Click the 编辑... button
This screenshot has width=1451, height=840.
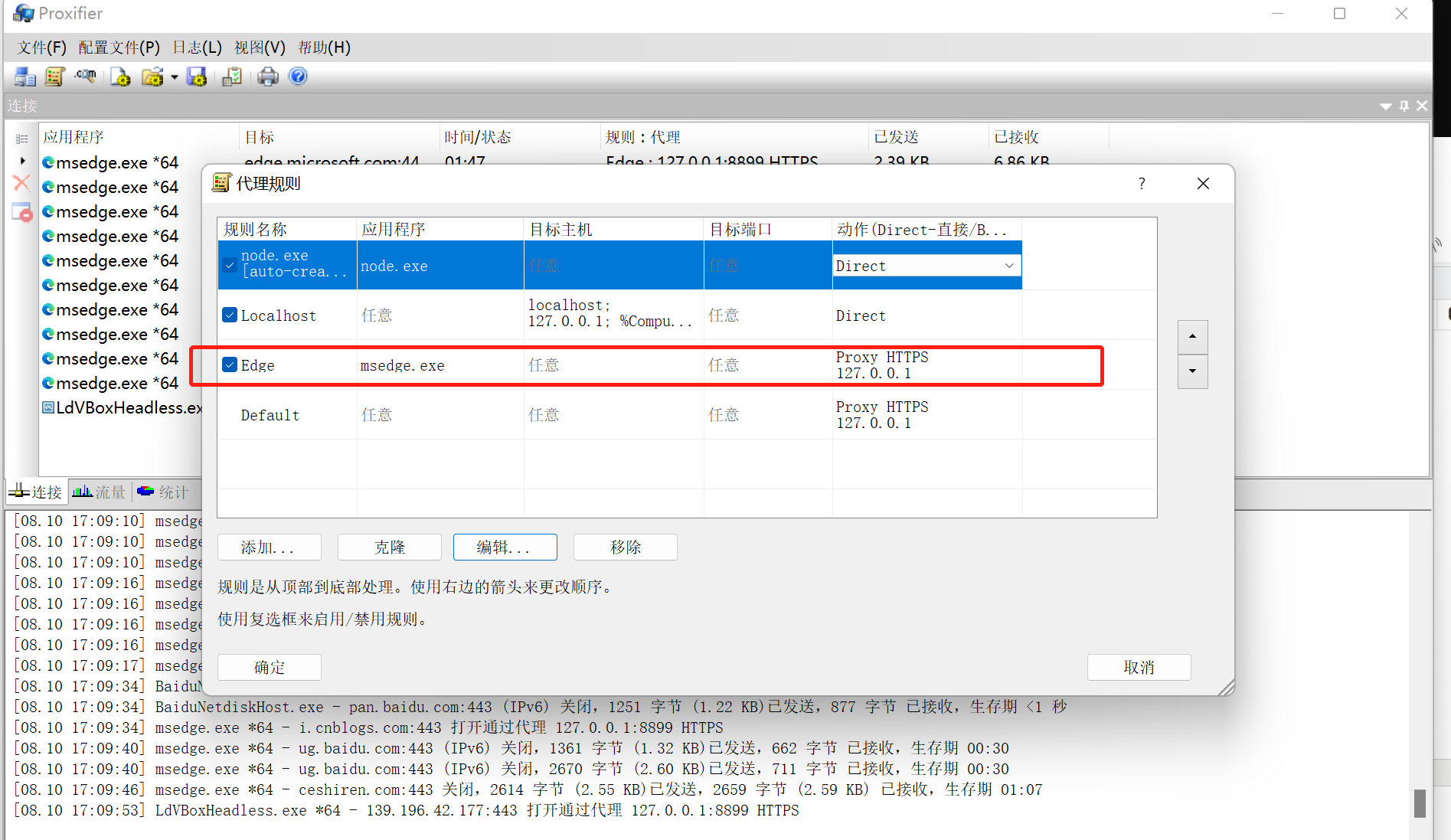505,547
